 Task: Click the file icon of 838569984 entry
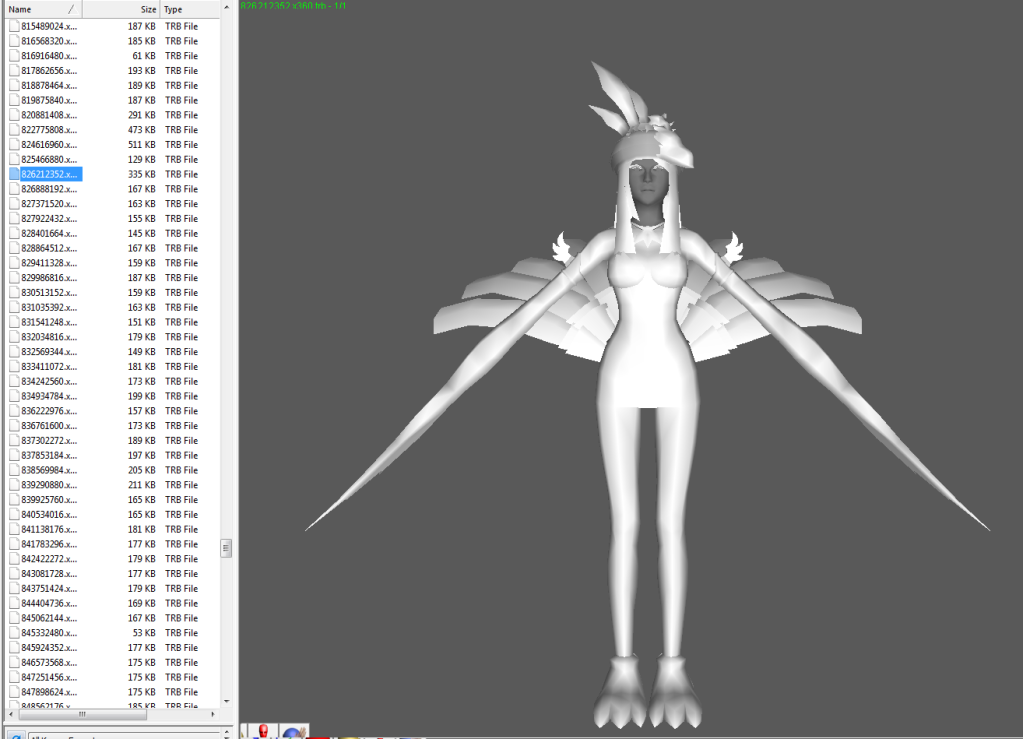pyautogui.click(x=14, y=470)
